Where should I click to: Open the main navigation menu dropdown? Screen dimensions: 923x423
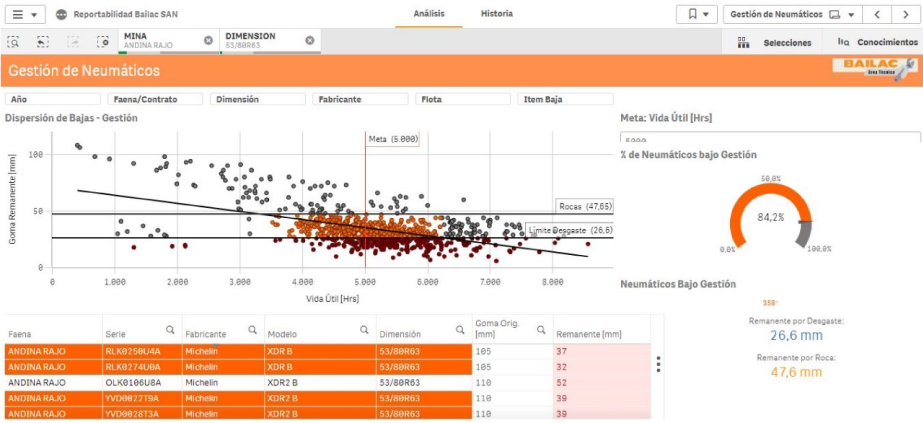pyautogui.click(x=27, y=15)
